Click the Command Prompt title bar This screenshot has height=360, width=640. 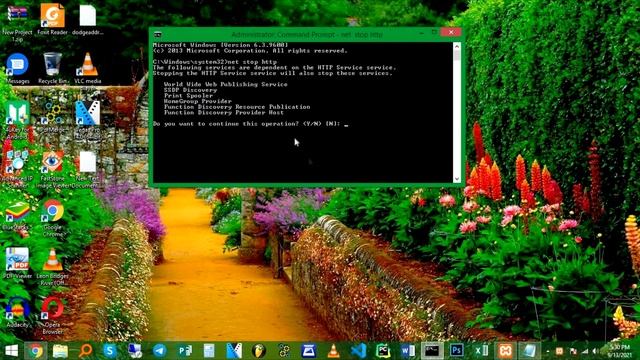click(x=307, y=35)
